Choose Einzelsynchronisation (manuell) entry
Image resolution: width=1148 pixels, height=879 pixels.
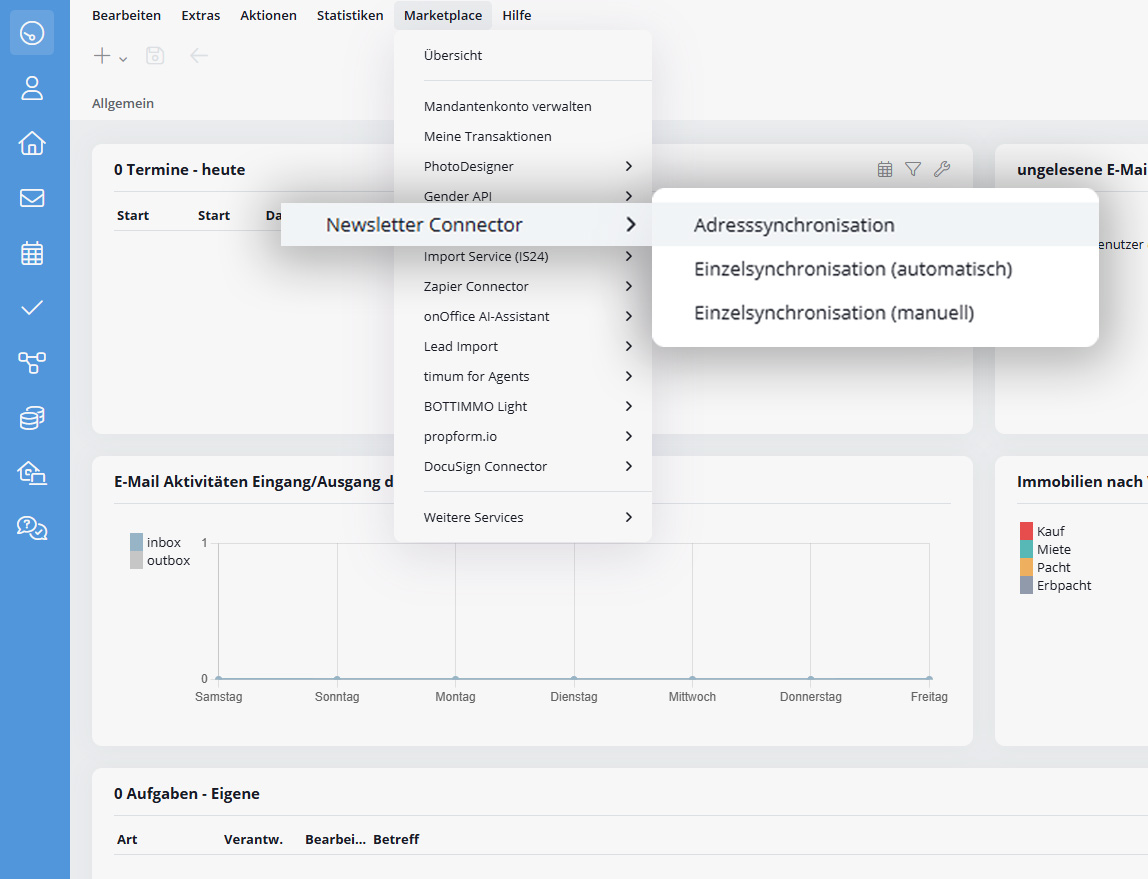[833, 313]
